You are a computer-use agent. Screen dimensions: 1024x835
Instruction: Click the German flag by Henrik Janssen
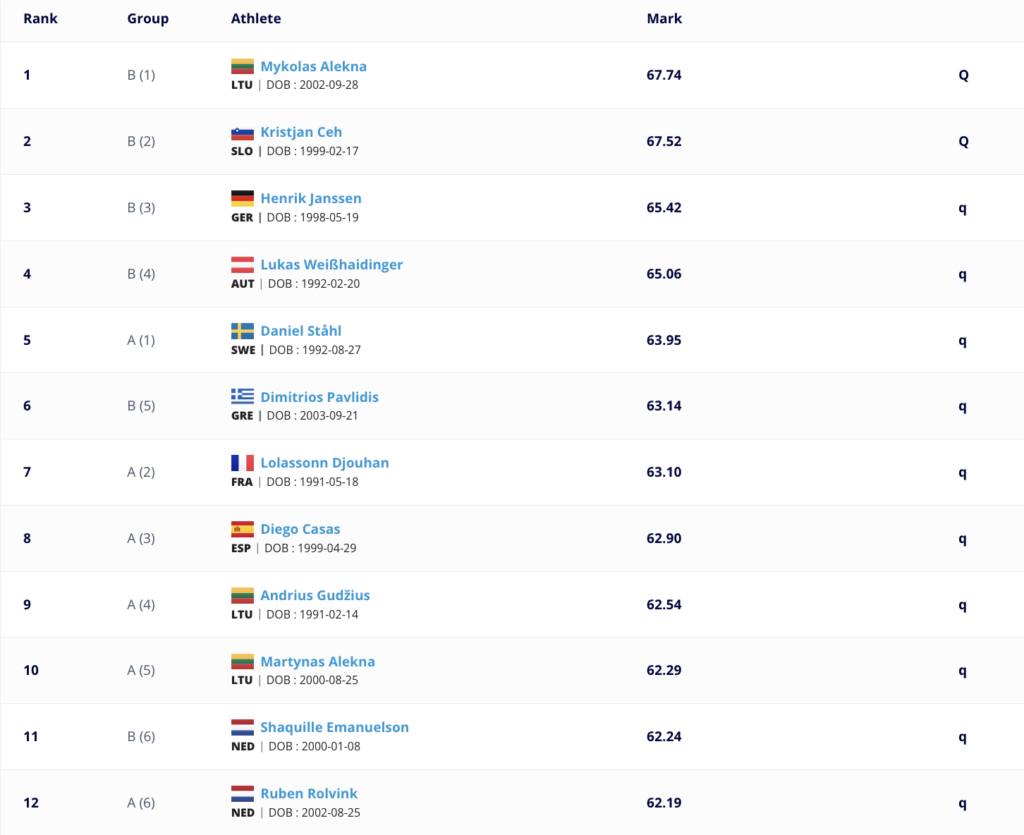pos(242,198)
